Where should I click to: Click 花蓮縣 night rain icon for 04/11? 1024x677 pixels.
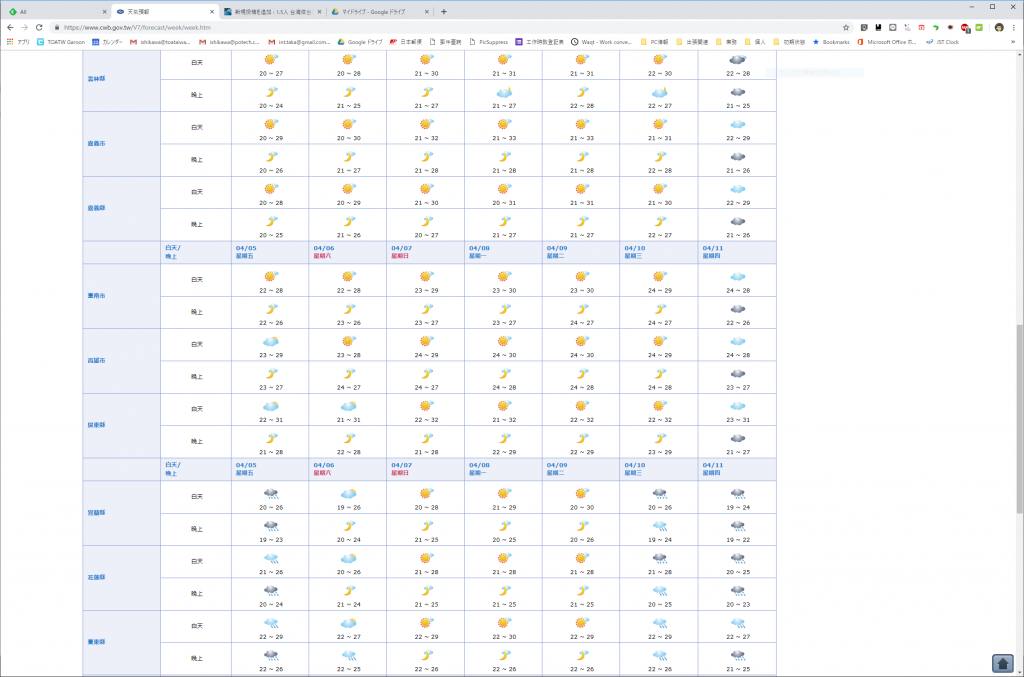click(x=738, y=591)
